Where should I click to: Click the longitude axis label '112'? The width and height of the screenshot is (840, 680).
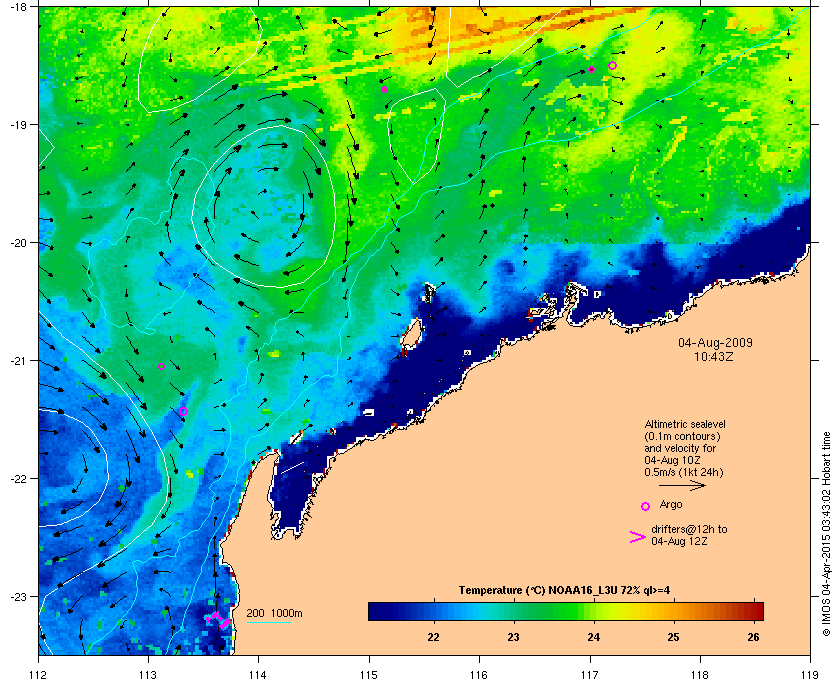point(39,675)
